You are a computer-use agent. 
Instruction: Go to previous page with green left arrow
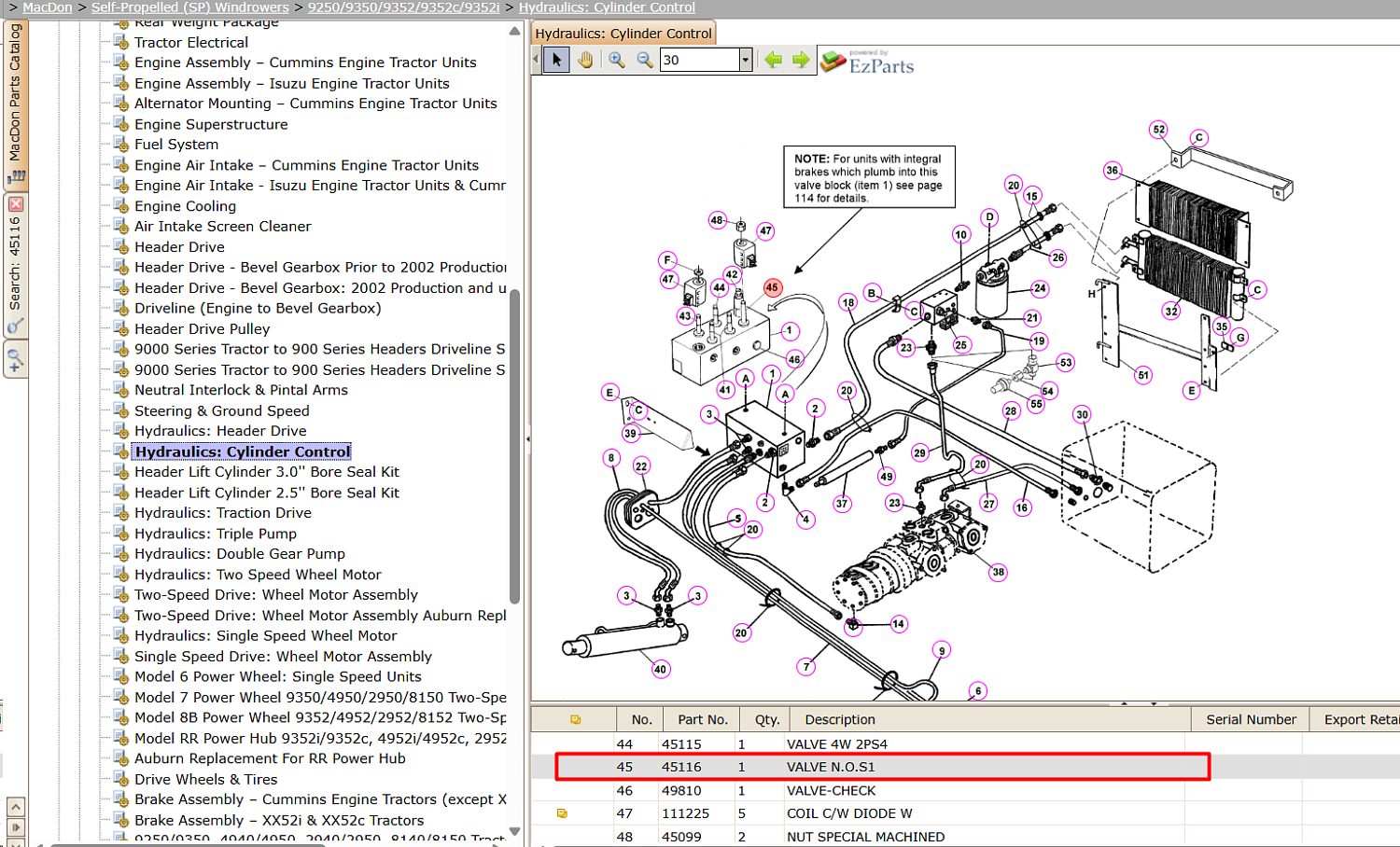(x=773, y=60)
